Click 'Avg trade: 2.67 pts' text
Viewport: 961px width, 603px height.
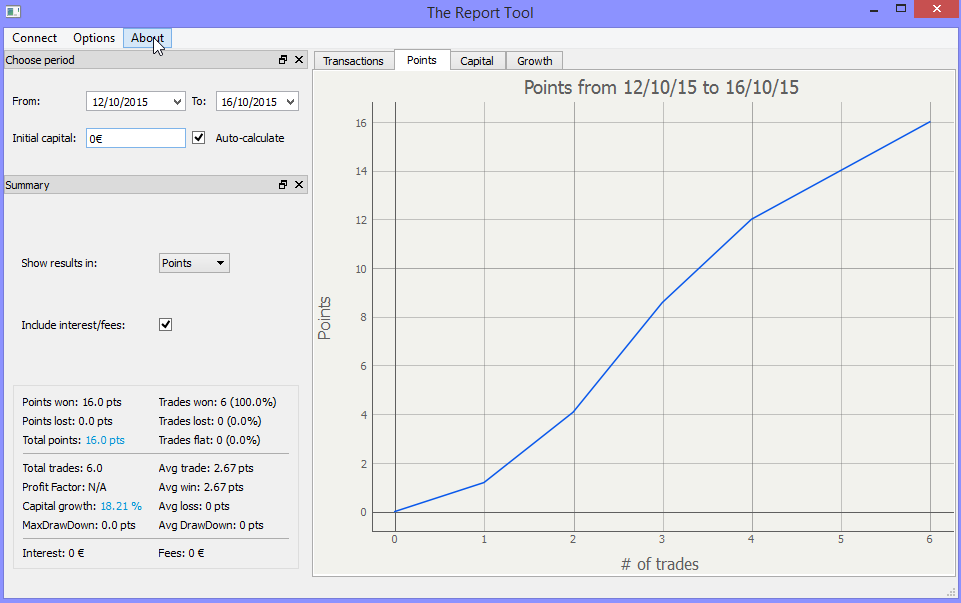pyautogui.click(x=206, y=468)
